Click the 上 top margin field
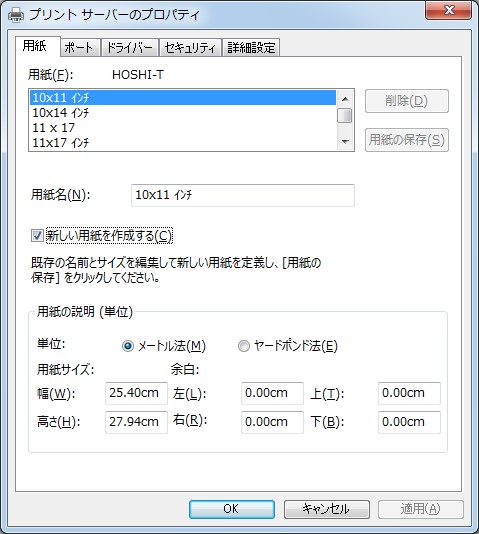This screenshot has width=479, height=534. pos(409,393)
